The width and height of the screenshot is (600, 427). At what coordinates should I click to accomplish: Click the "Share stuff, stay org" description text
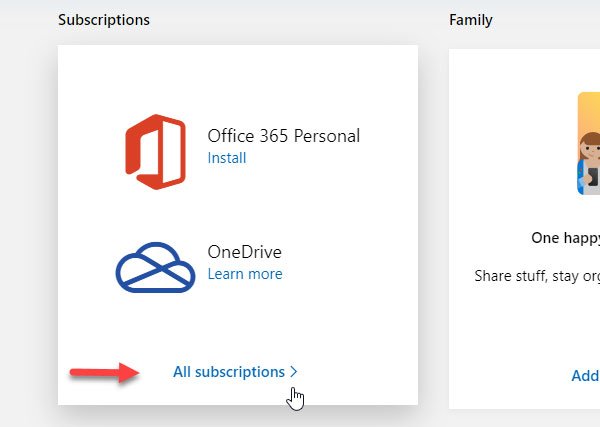[x=536, y=275]
